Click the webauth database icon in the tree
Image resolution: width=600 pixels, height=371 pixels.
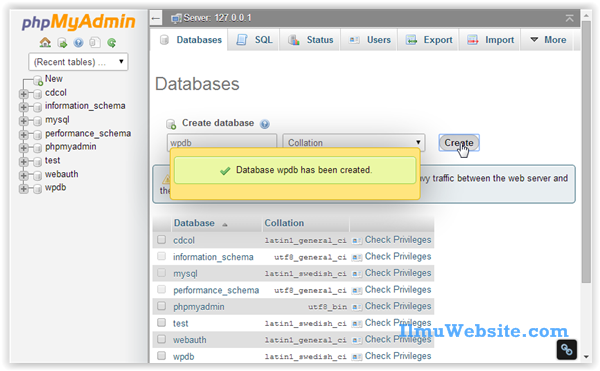tap(37, 176)
